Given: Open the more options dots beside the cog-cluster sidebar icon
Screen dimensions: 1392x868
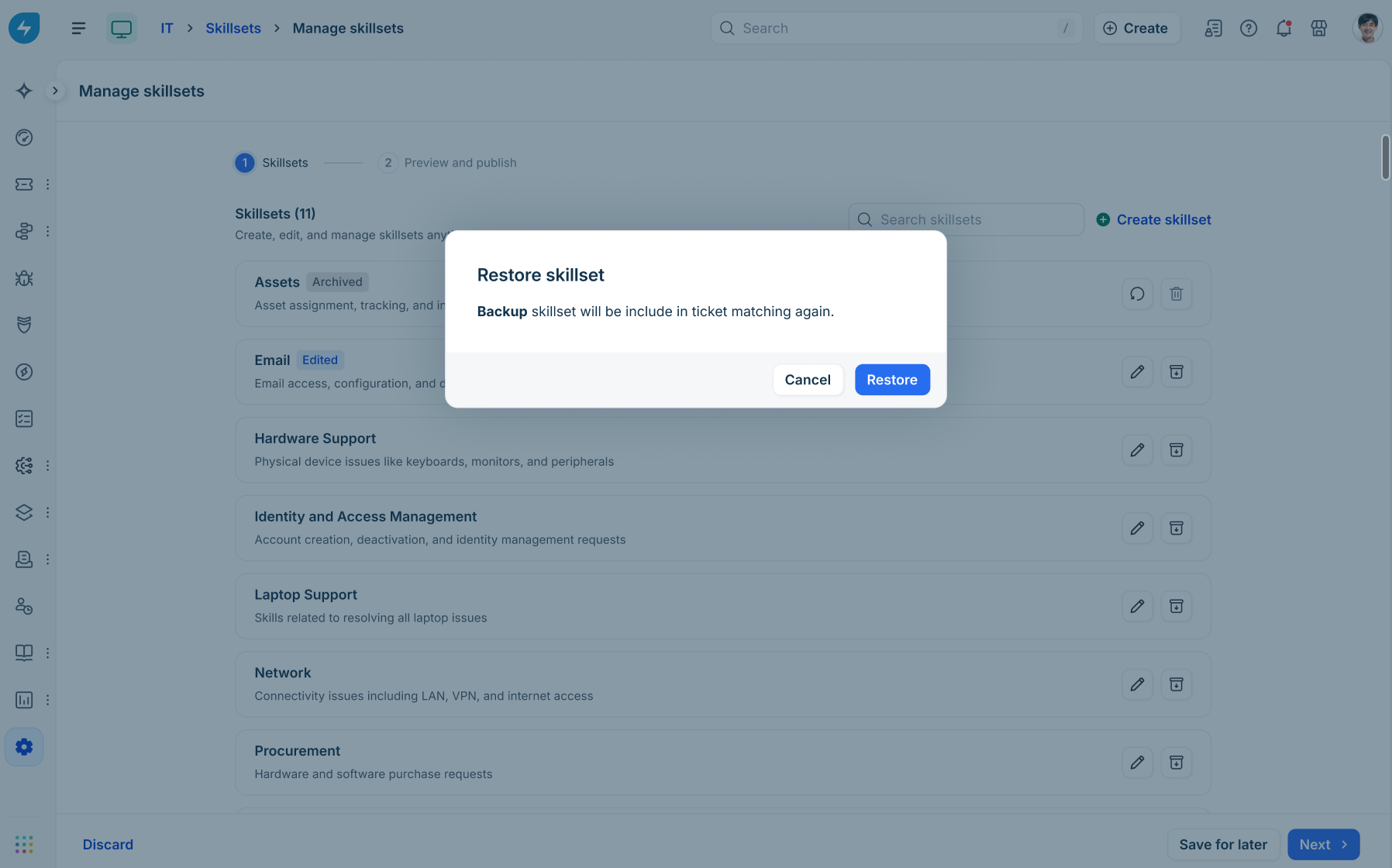Looking at the screenshot, I should pyautogui.click(x=47, y=466).
